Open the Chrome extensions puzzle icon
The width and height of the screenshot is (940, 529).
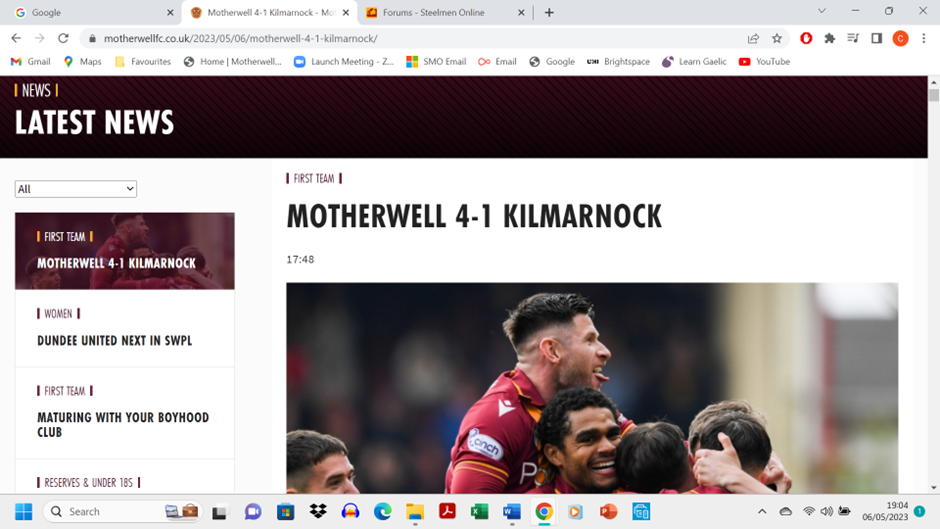(x=830, y=38)
